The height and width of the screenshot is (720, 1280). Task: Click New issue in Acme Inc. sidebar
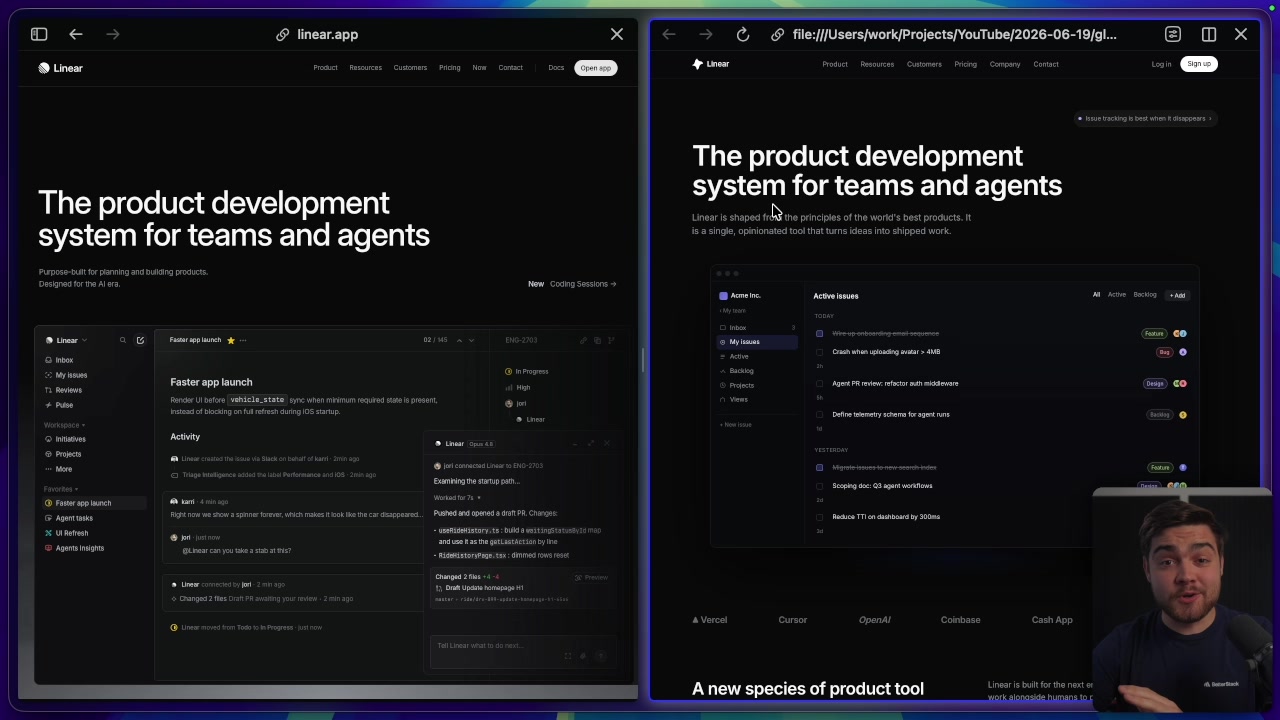pos(736,425)
